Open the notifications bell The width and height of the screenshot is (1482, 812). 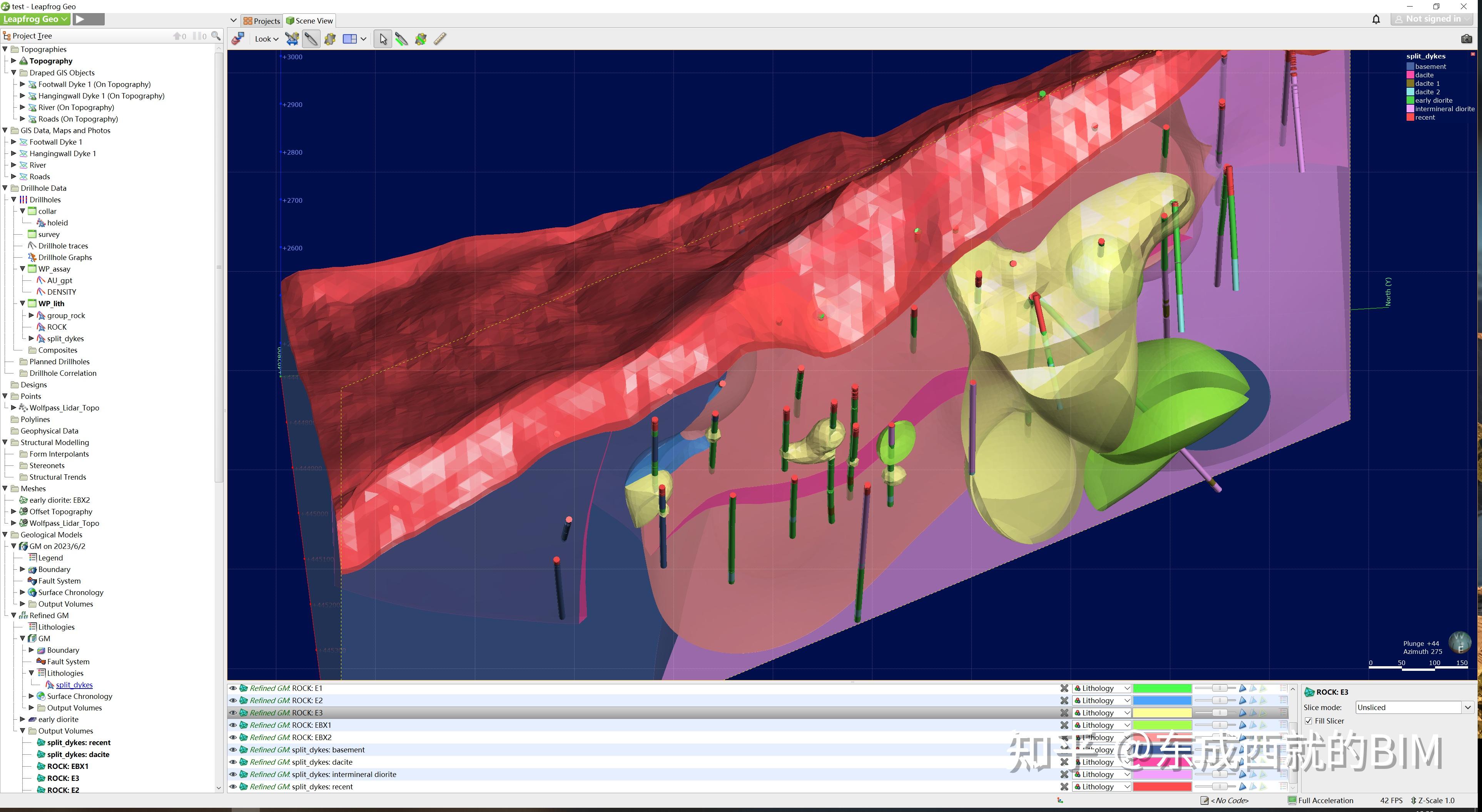[1375, 20]
